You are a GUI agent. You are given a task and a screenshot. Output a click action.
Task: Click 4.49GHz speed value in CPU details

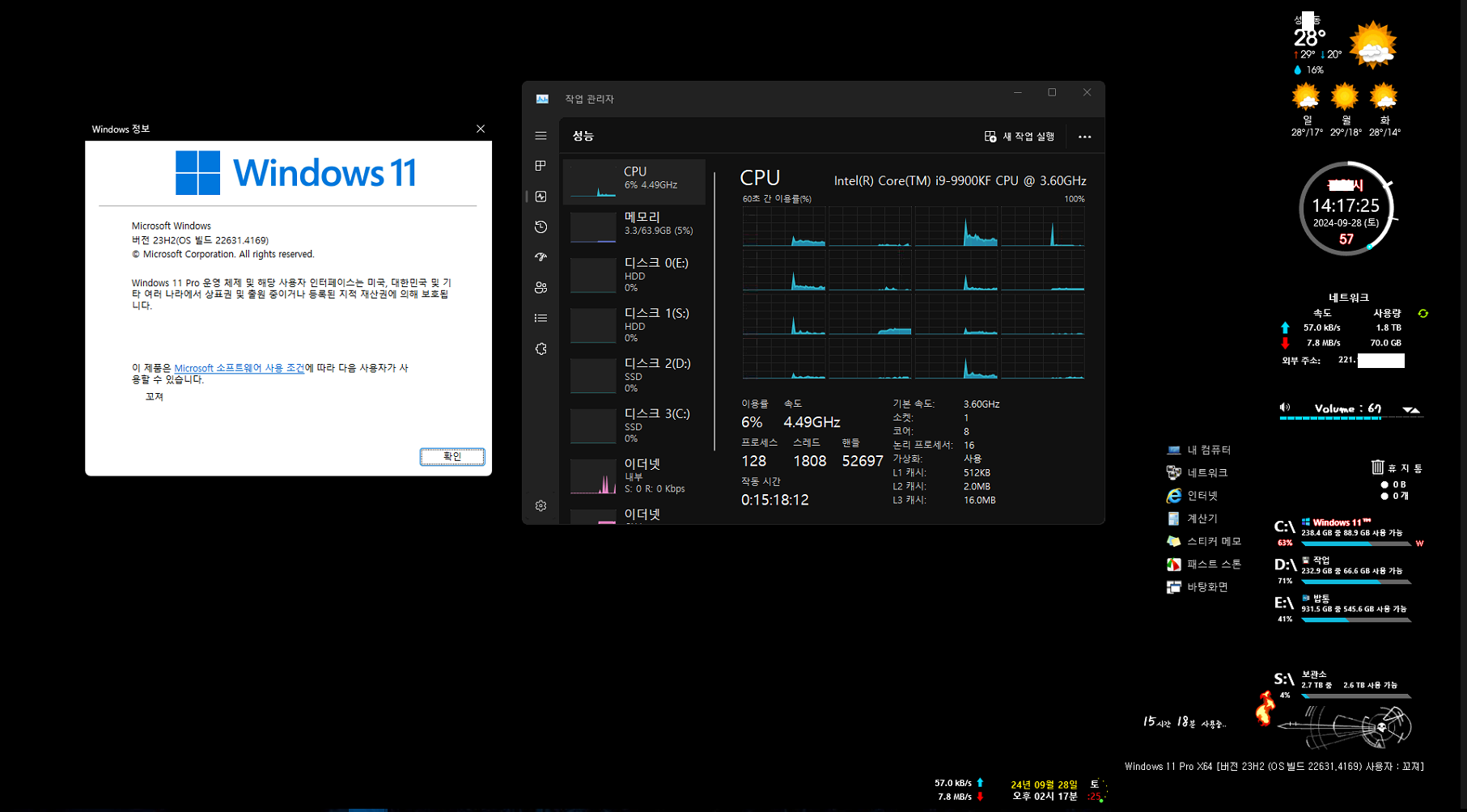812,422
